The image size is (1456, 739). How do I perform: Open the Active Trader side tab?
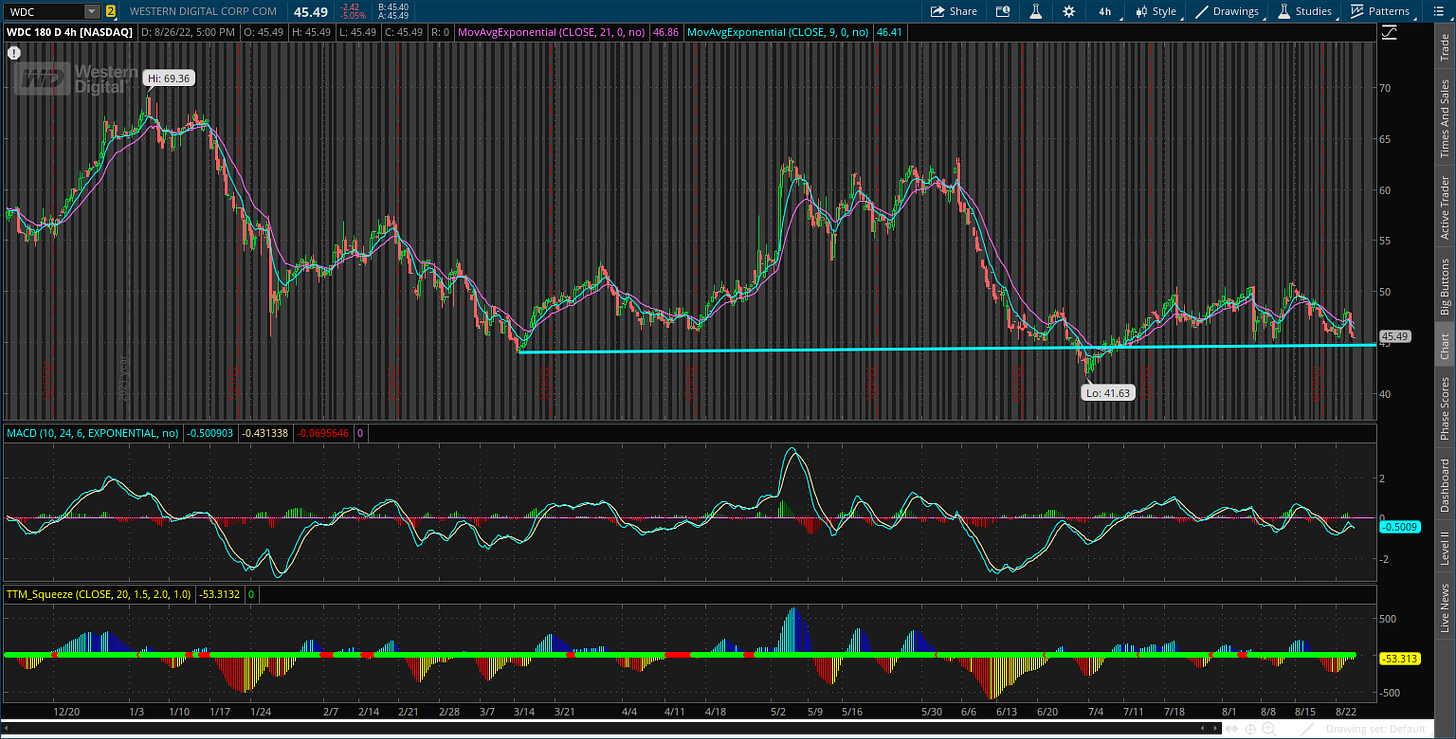[1444, 208]
